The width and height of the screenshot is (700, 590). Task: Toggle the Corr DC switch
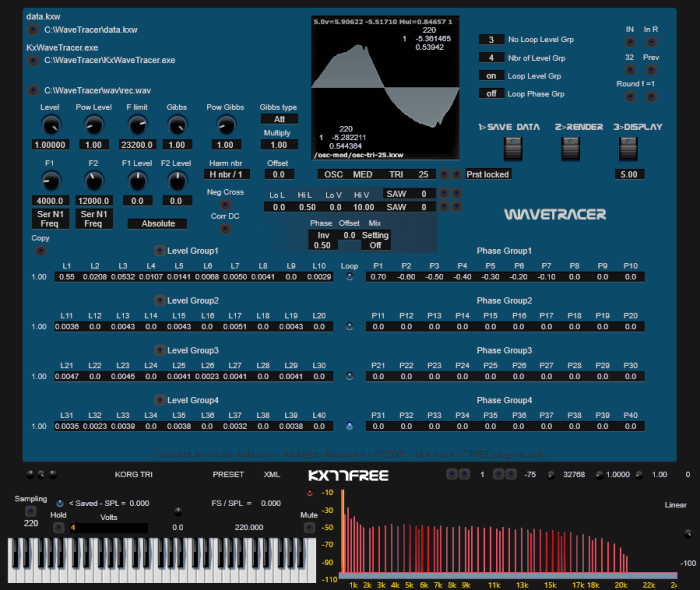tap(225, 229)
